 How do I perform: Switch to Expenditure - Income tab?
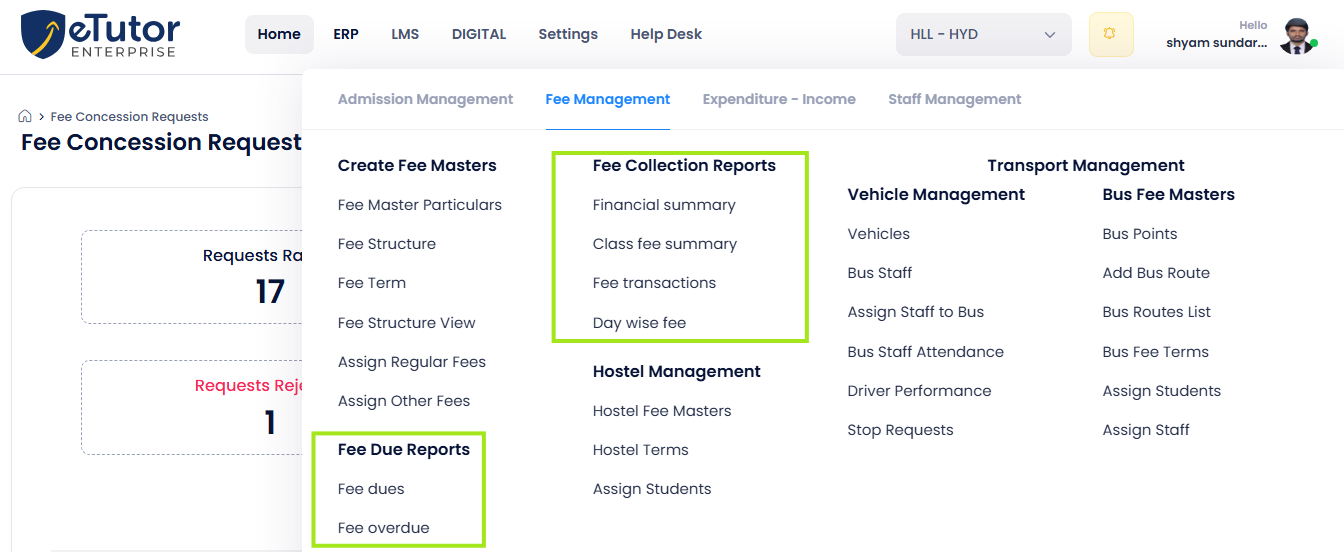pos(779,99)
